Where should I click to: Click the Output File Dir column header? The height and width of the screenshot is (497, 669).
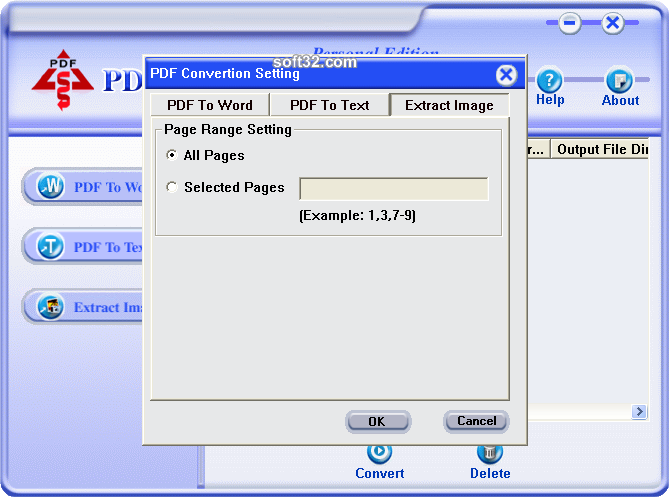(x=599, y=149)
